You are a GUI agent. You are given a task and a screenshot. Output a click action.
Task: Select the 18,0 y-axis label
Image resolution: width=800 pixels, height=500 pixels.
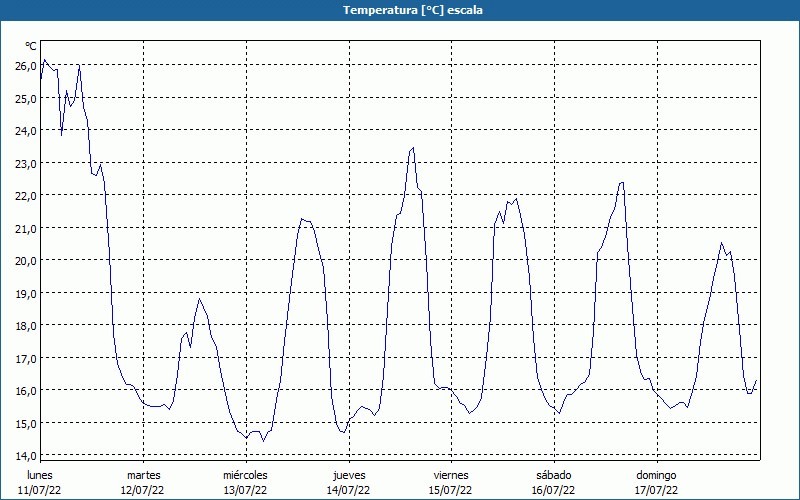tap(26, 326)
